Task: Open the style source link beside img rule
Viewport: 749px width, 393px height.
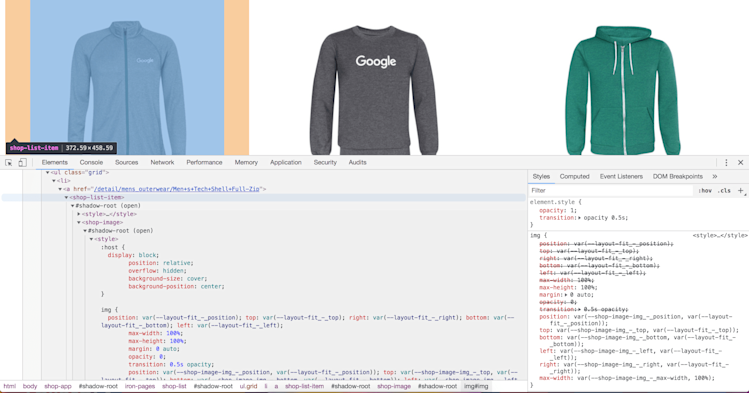Action: pos(720,235)
